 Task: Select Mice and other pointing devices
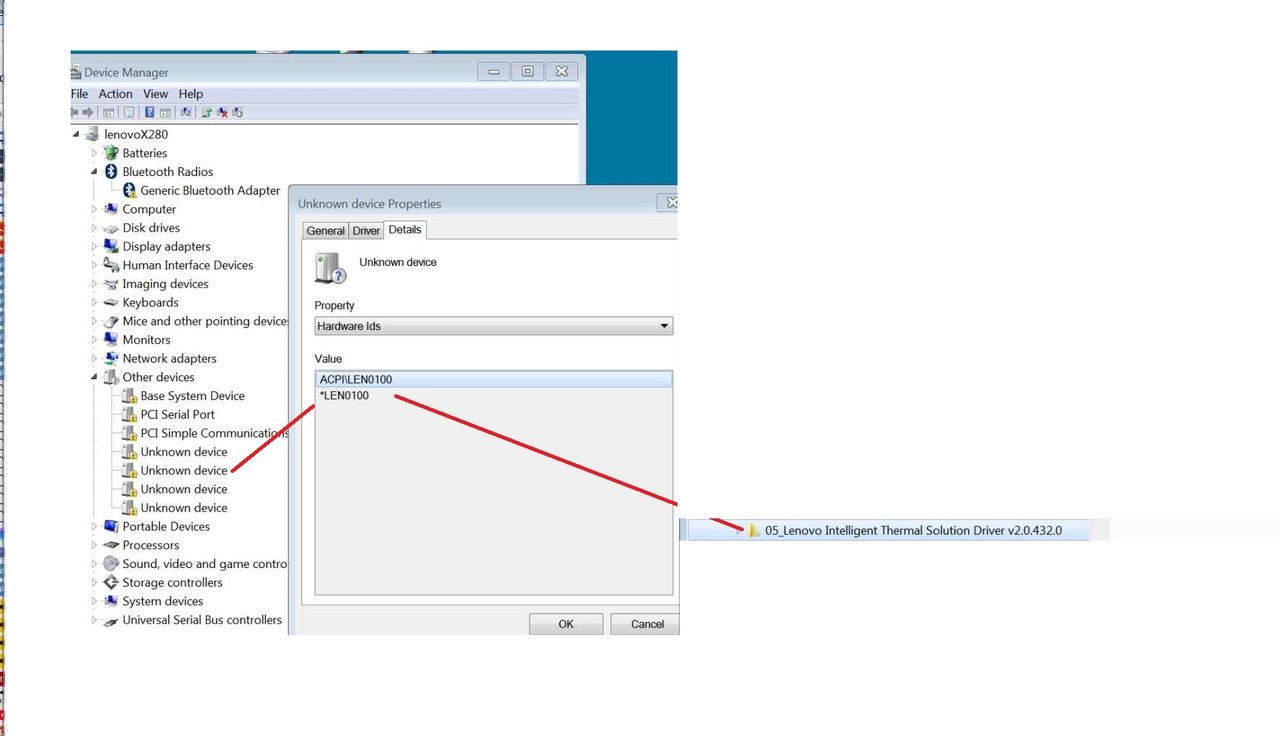coord(205,321)
